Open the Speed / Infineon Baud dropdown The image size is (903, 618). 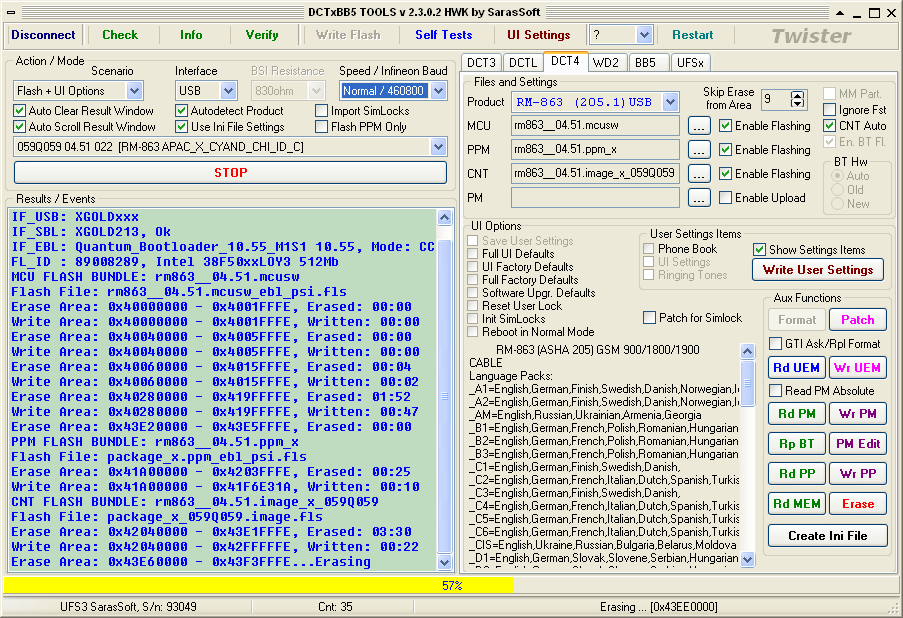point(438,90)
